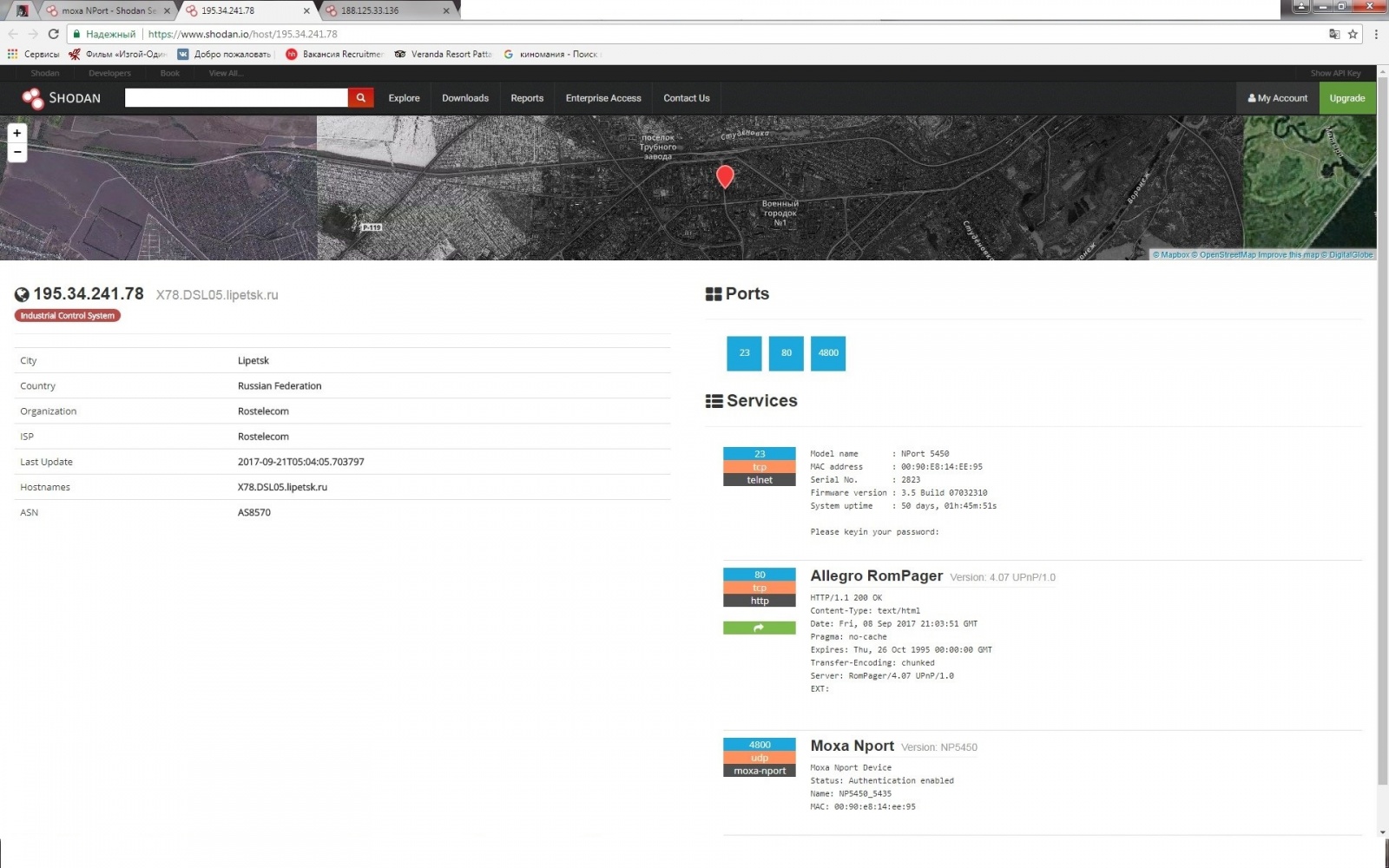Open the Veranda Resort bookmark
Viewport: 1389px width, 868px height.
point(443,54)
